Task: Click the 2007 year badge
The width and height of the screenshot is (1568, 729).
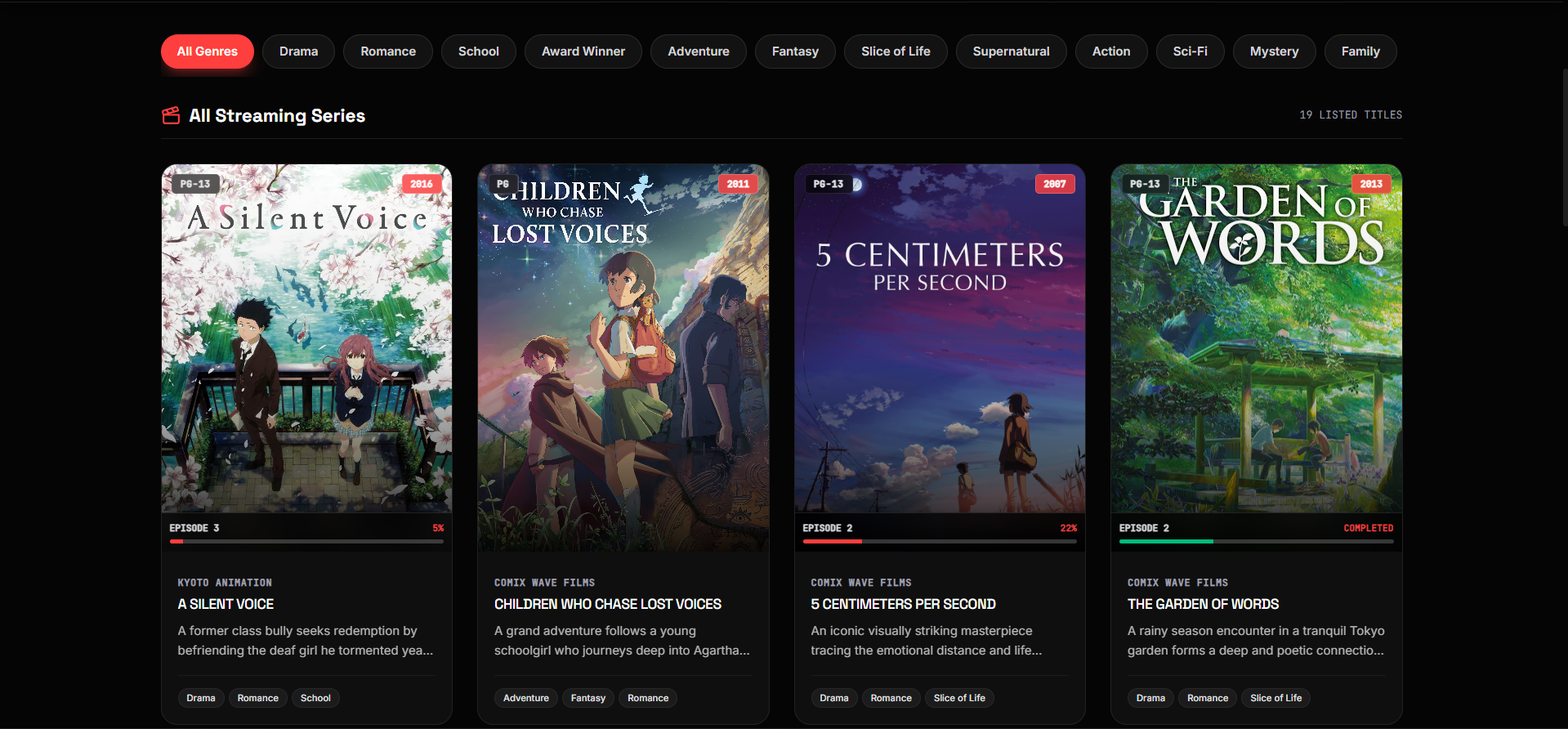Action: coord(1055,184)
